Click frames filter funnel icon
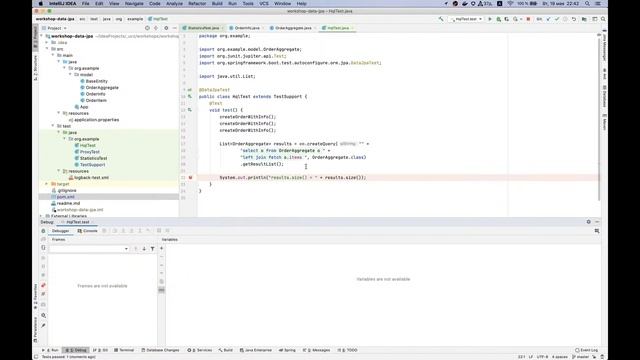Image resolution: width=640 pixels, height=360 pixels. tap(152, 249)
